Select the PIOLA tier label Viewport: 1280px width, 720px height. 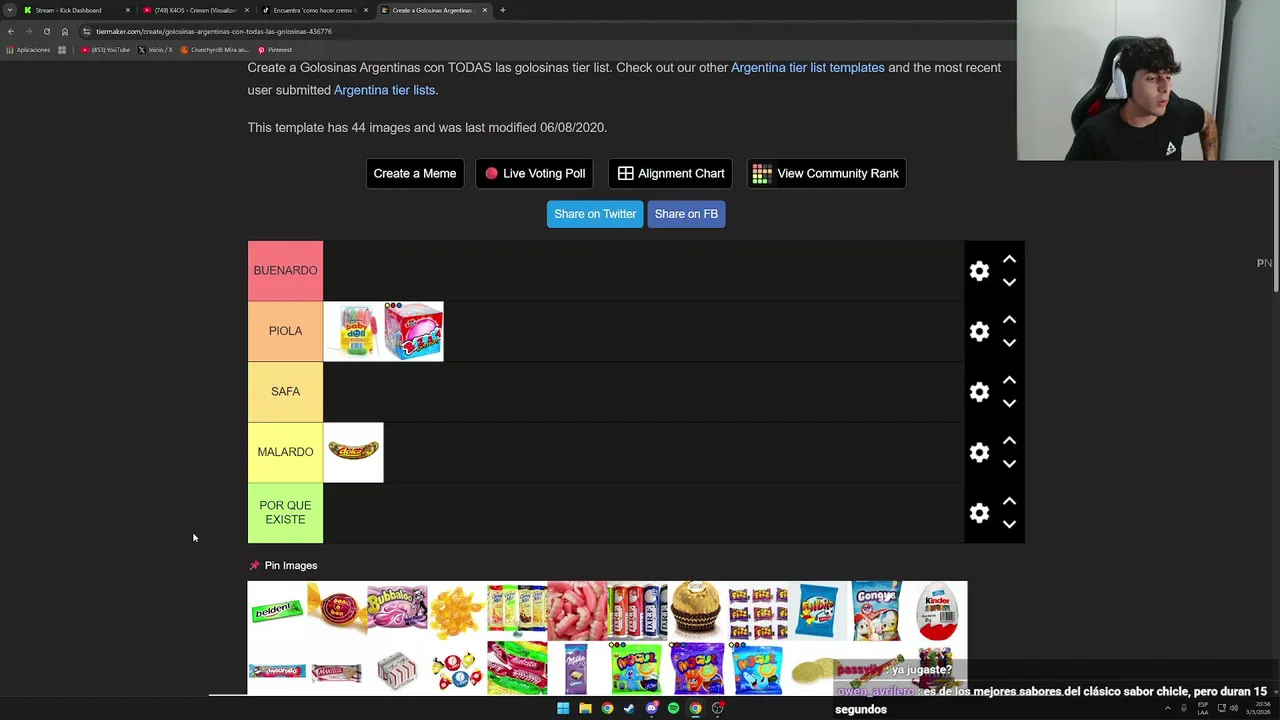click(x=285, y=331)
